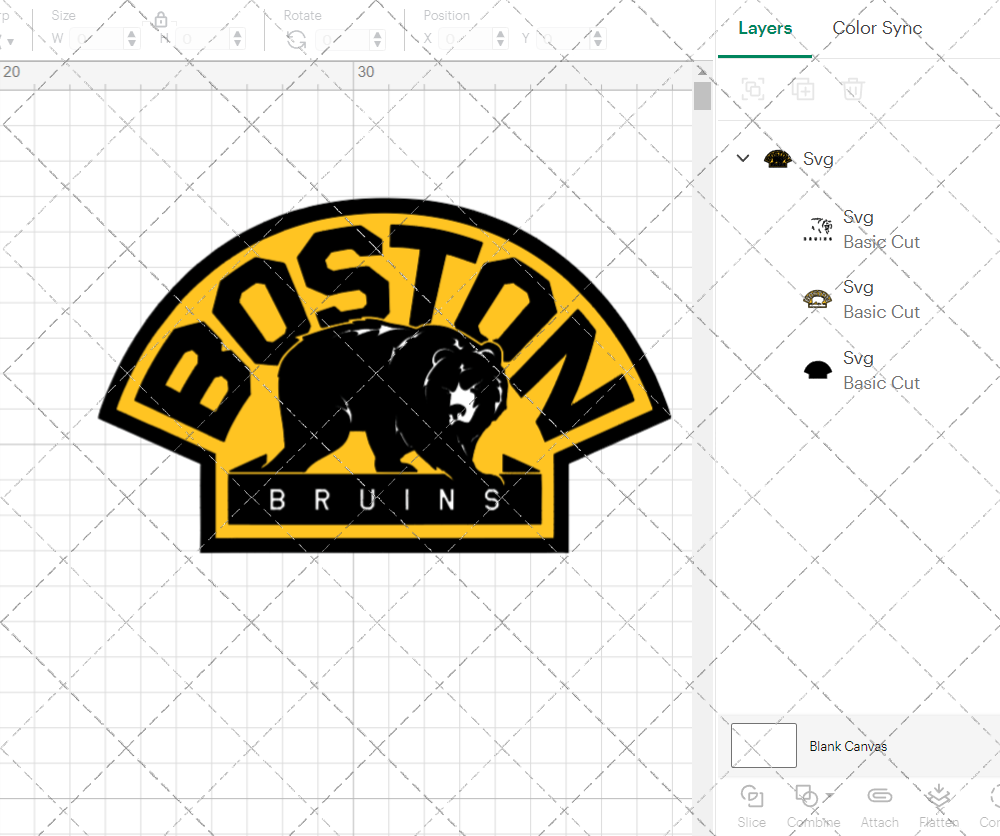Click the Combine shapes icon
The image size is (1000, 836).
pyautogui.click(x=805, y=797)
